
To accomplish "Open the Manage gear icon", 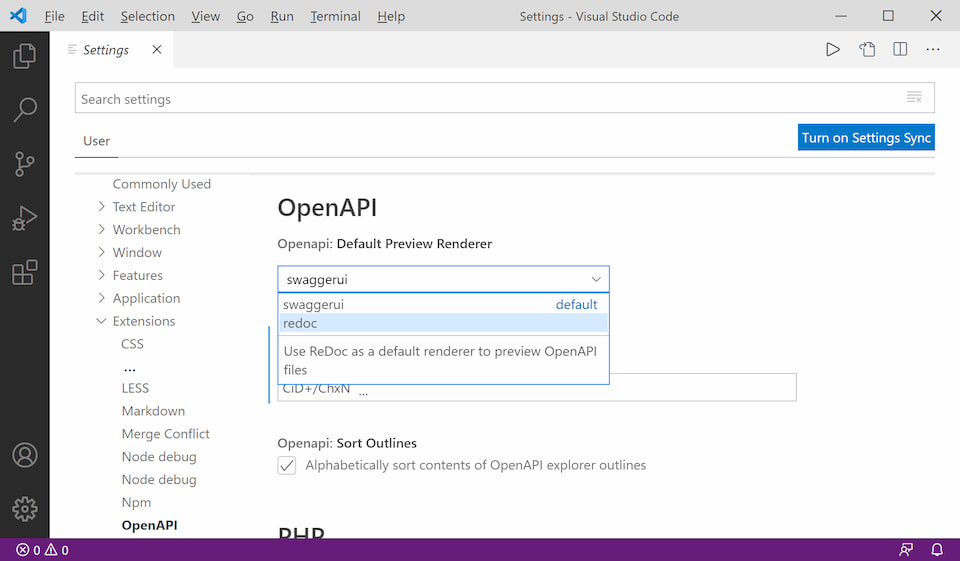I will click(24, 509).
